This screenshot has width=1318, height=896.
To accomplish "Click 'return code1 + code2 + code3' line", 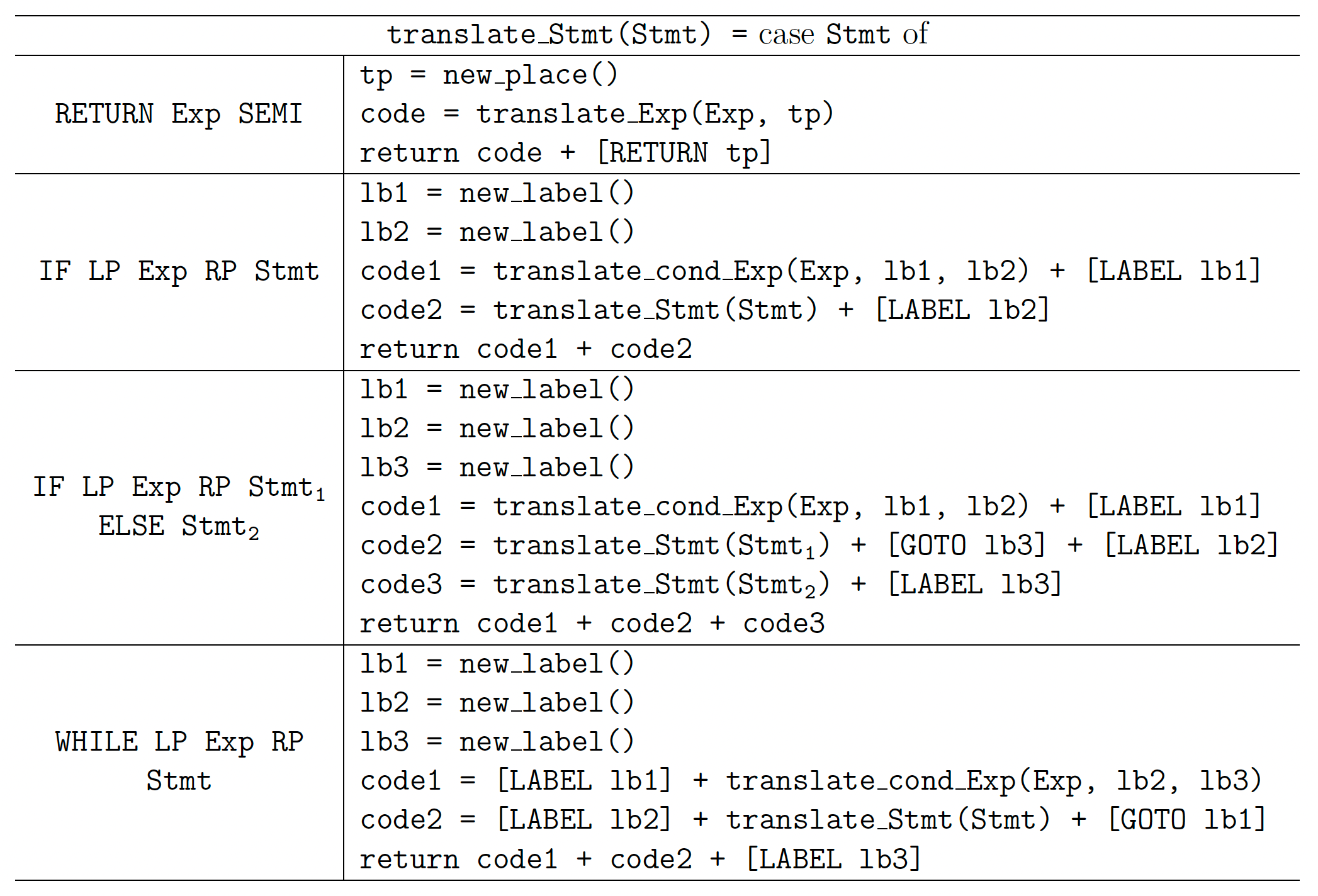I will tap(592, 624).
